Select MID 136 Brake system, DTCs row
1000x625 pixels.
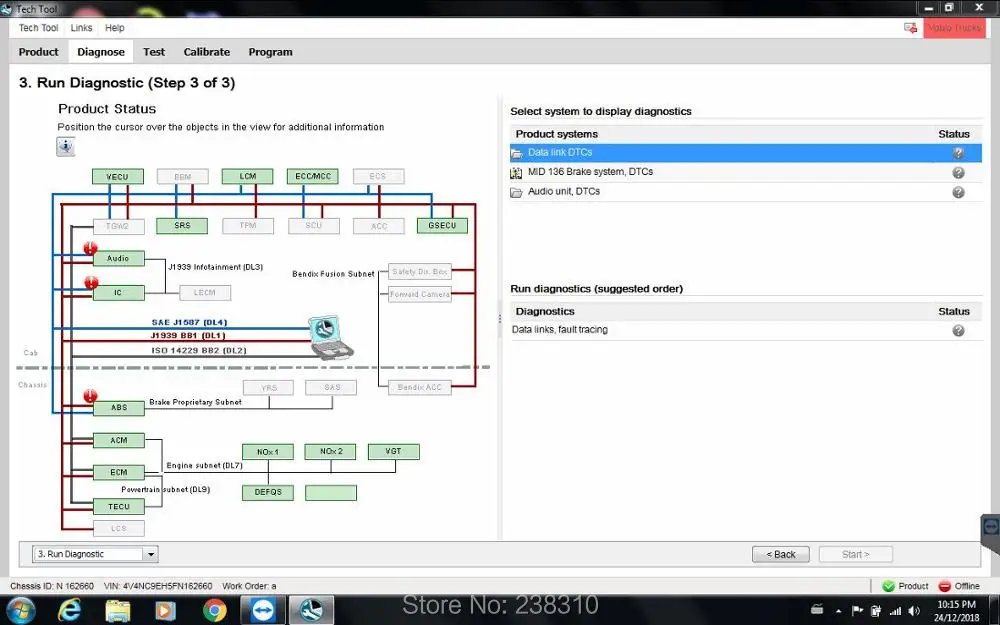tap(746, 173)
